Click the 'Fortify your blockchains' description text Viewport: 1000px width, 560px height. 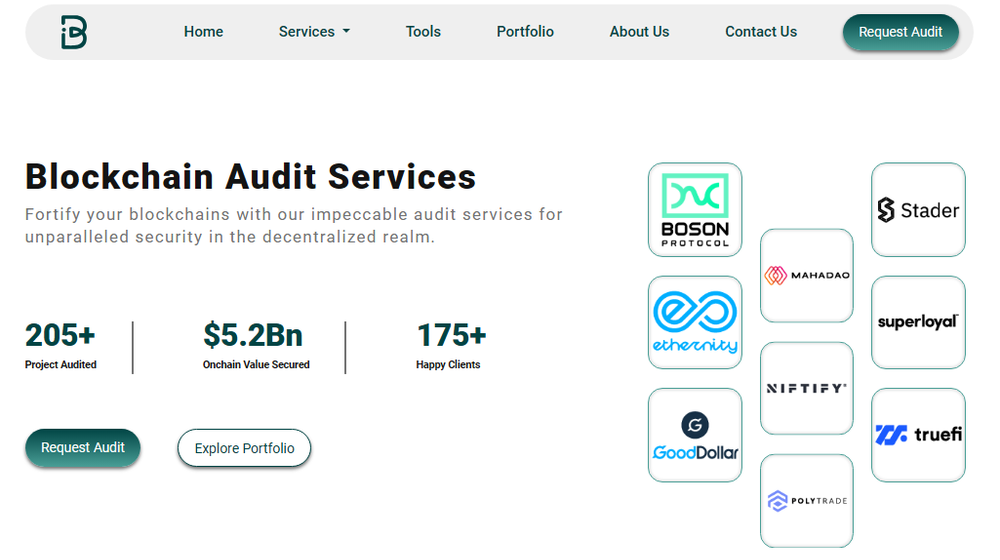294,225
